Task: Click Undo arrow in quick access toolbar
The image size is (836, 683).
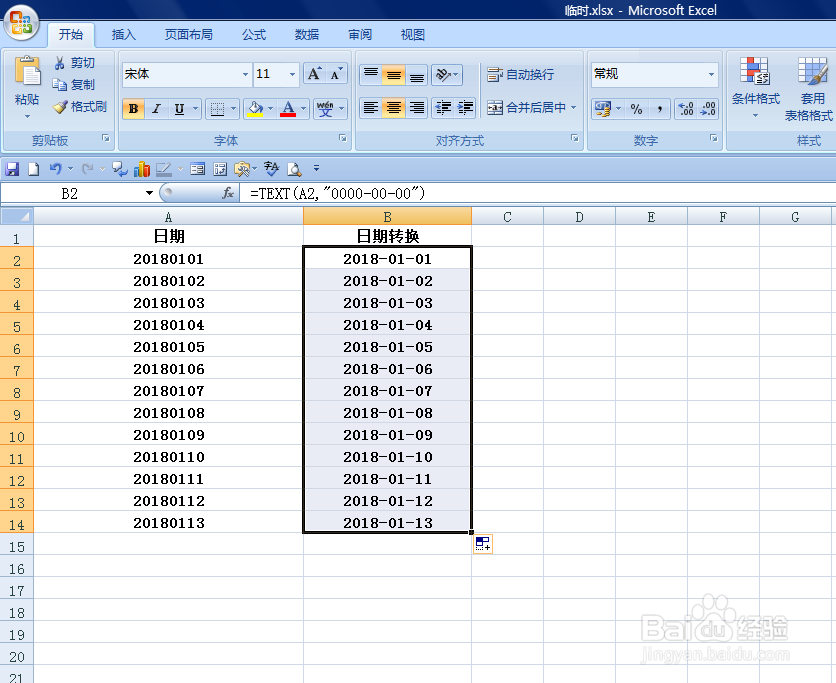Action: click(x=55, y=169)
